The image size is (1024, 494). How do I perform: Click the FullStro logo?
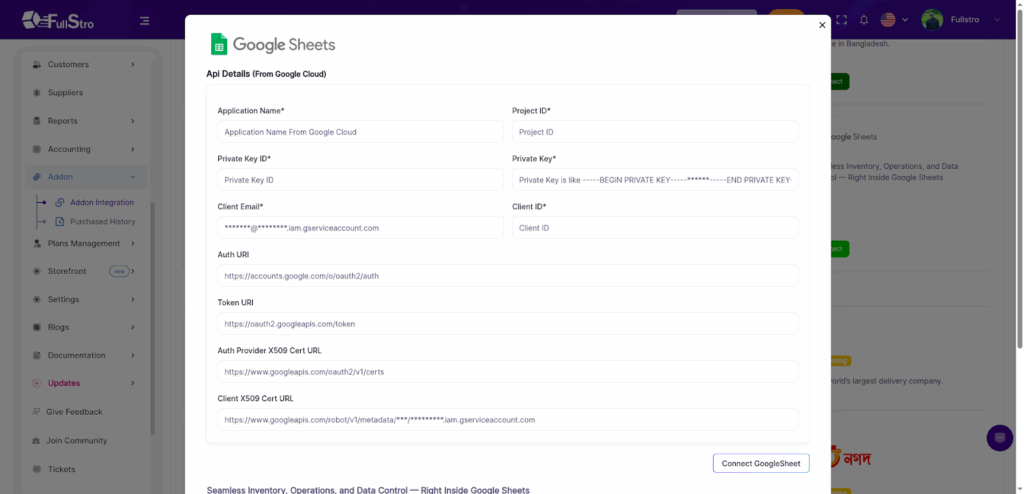pyautogui.click(x=58, y=20)
